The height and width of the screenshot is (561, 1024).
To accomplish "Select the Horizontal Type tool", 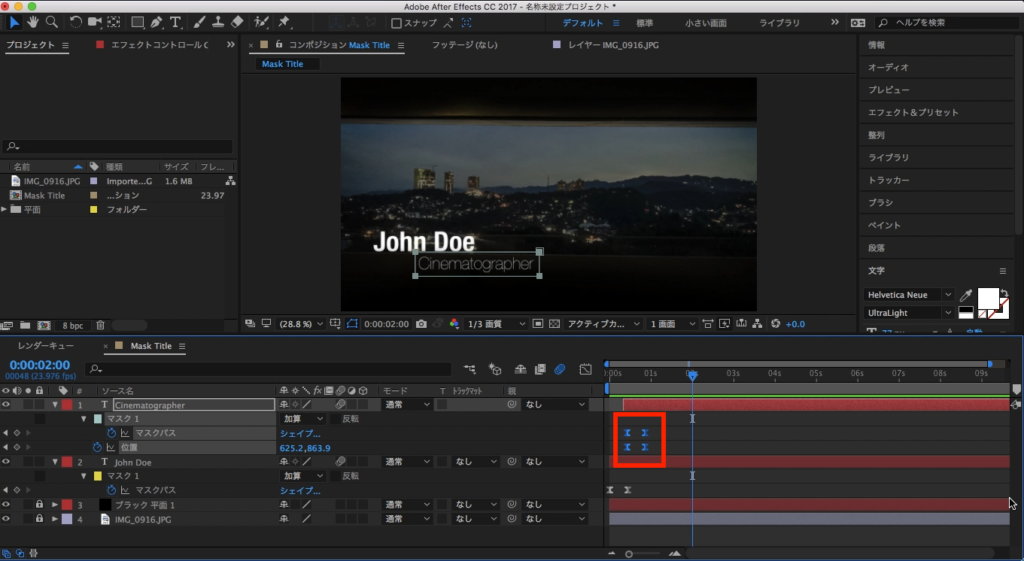I will [176, 21].
